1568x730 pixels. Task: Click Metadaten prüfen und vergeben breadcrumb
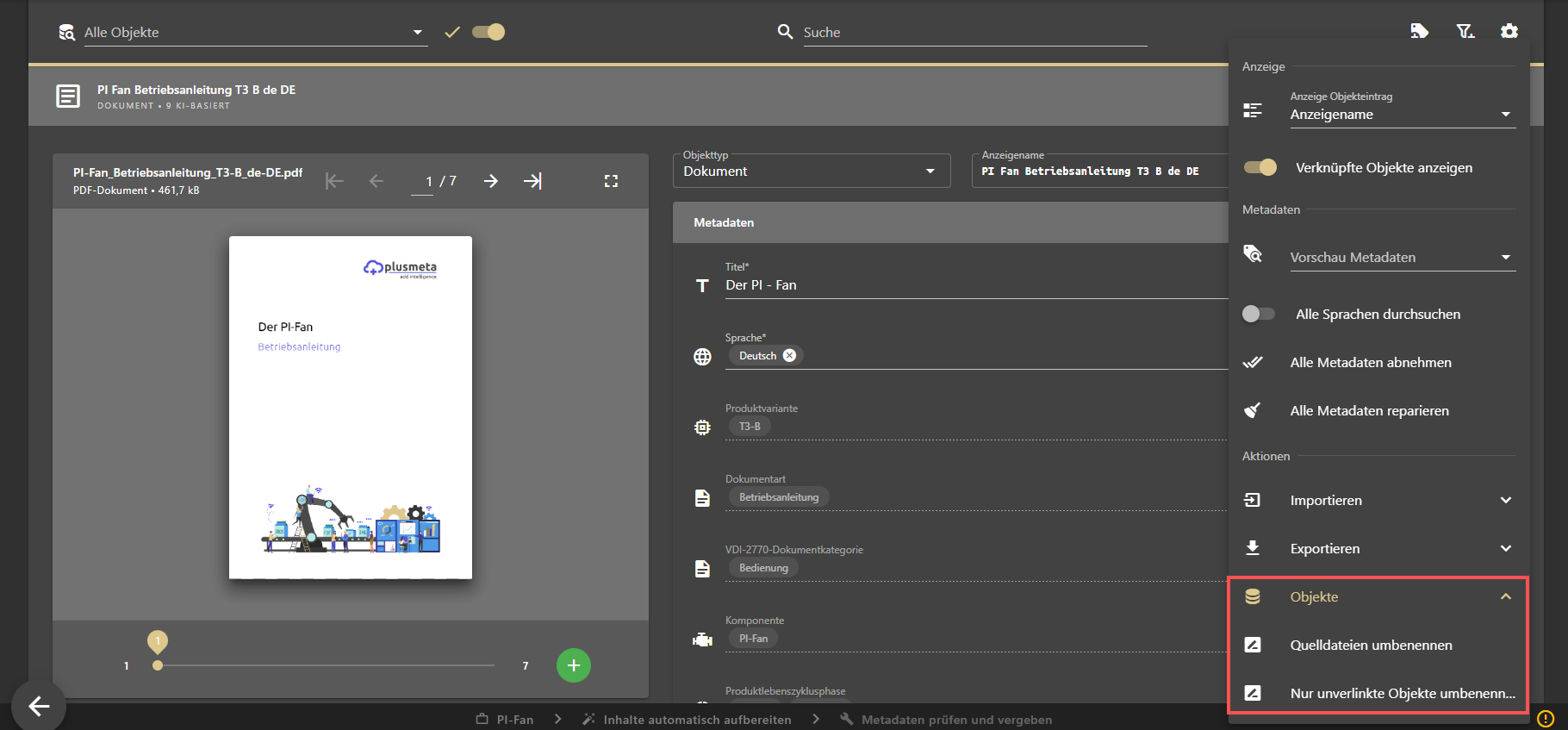click(x=946, y=720)
